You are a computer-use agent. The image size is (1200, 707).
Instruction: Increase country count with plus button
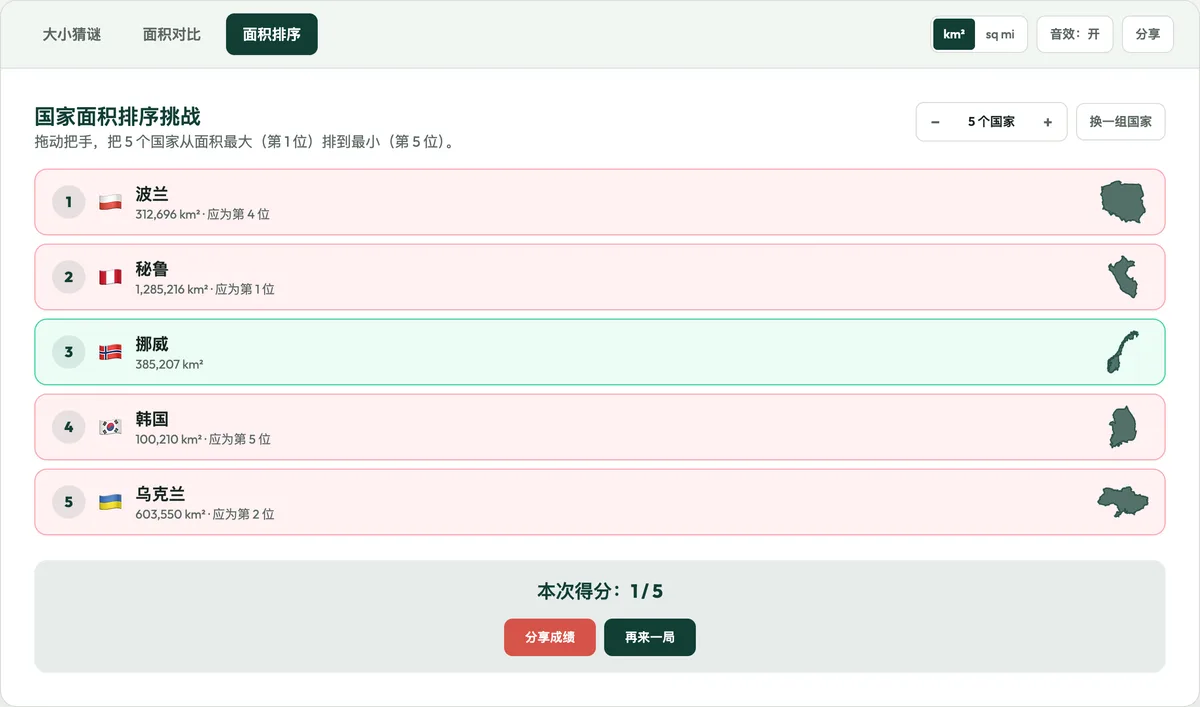(1048, 122)
